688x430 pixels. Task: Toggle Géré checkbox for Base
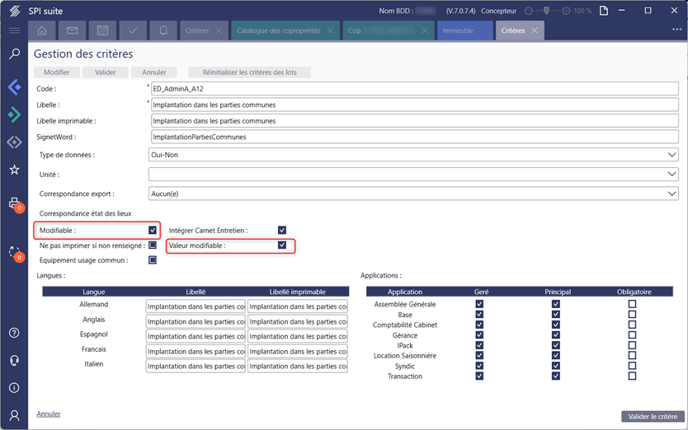click(479, 314)
